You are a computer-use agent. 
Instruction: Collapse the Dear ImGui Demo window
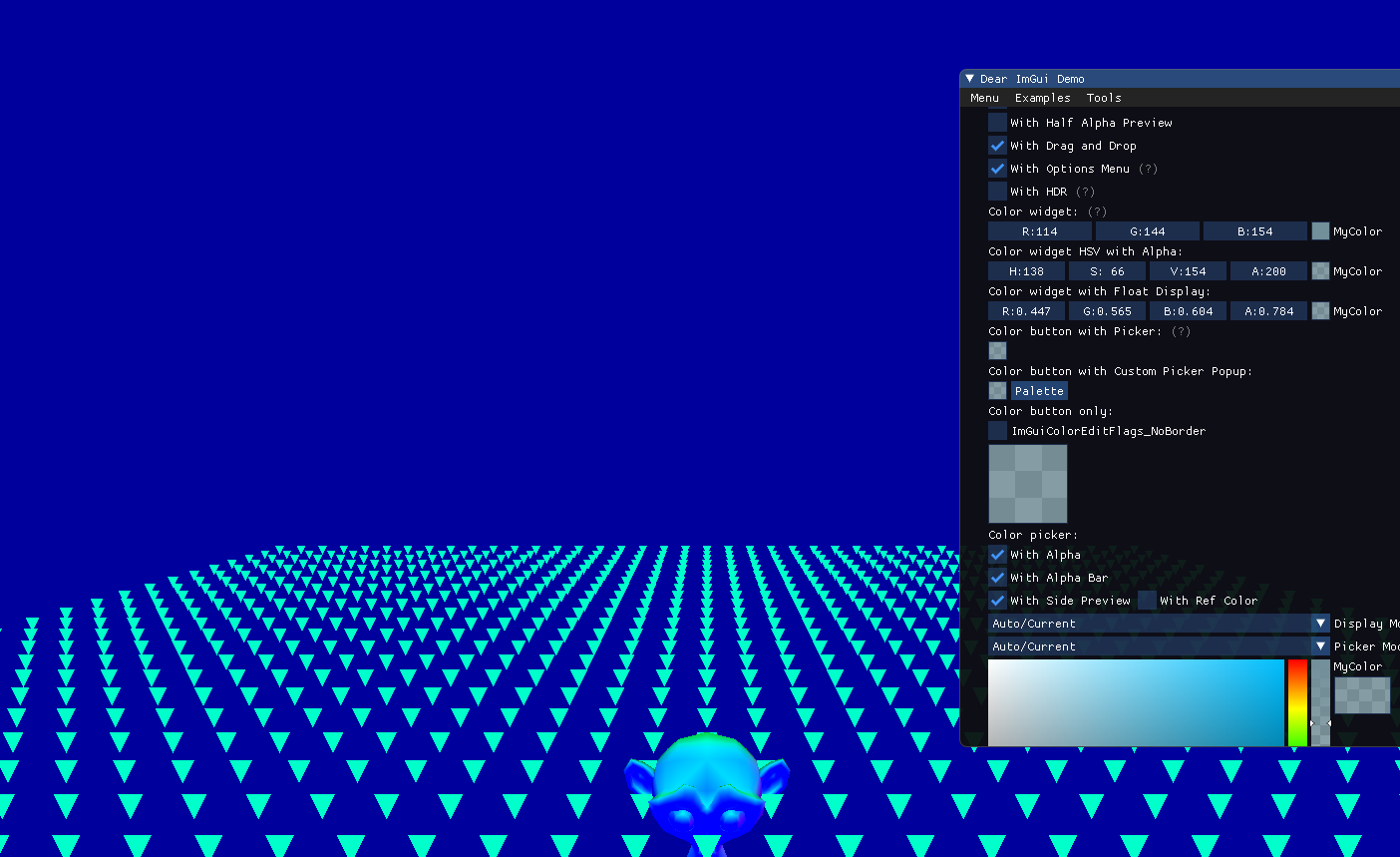tap(969, 79)
